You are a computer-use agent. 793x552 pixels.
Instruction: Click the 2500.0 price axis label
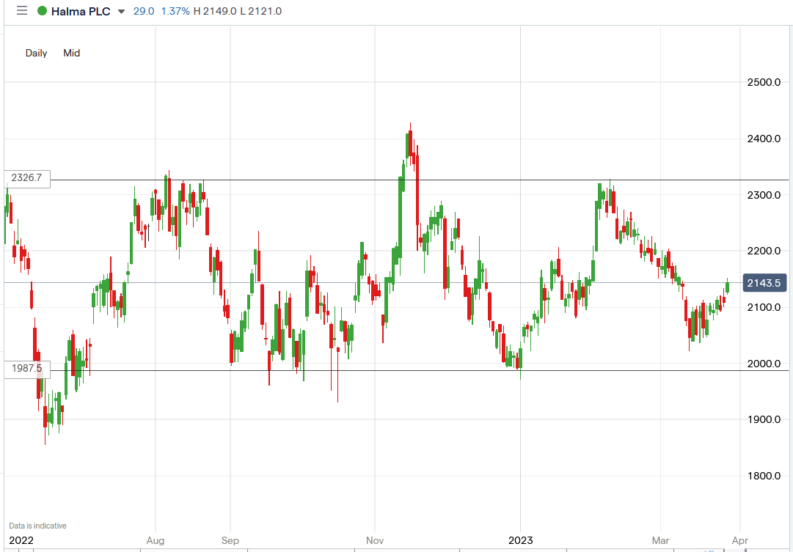[764, 82]
